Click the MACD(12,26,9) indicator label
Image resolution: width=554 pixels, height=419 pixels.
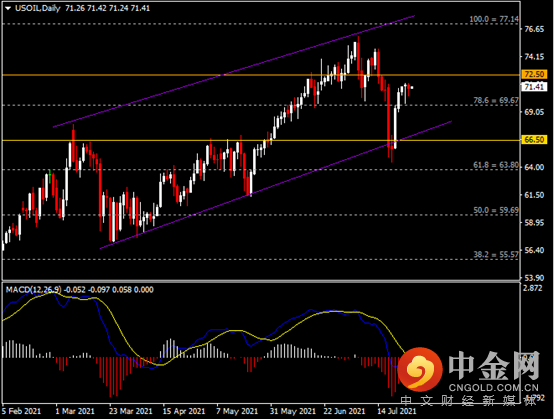click(x=34, y=290)
